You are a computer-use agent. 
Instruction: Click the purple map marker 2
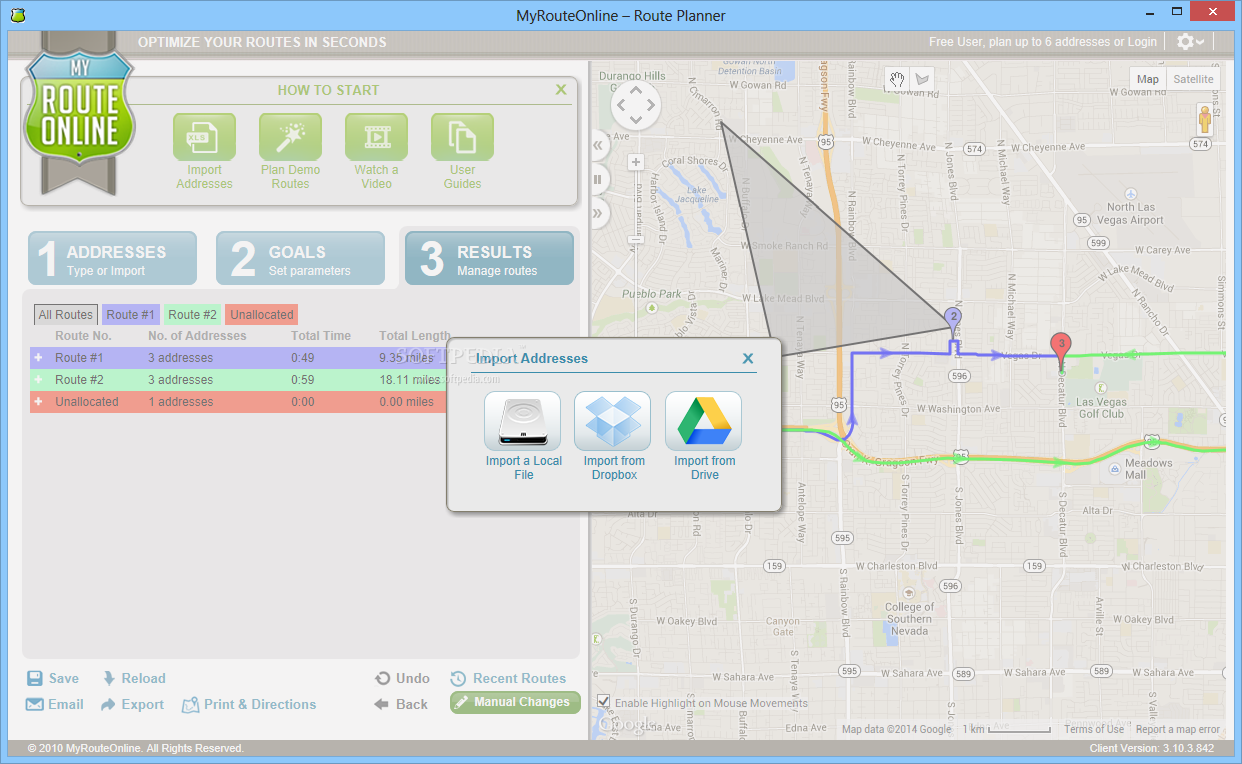tap(953, 318)
